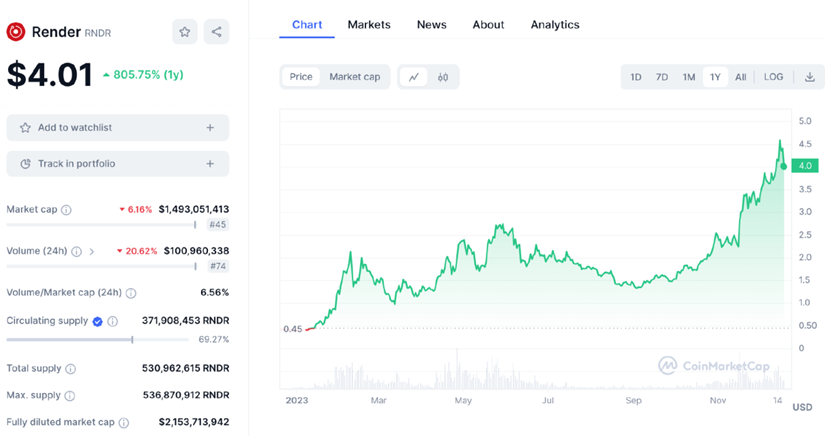825x436 pixels.
Task: Toggle the chart to Market cap view
Action: (x=354, y=77)
